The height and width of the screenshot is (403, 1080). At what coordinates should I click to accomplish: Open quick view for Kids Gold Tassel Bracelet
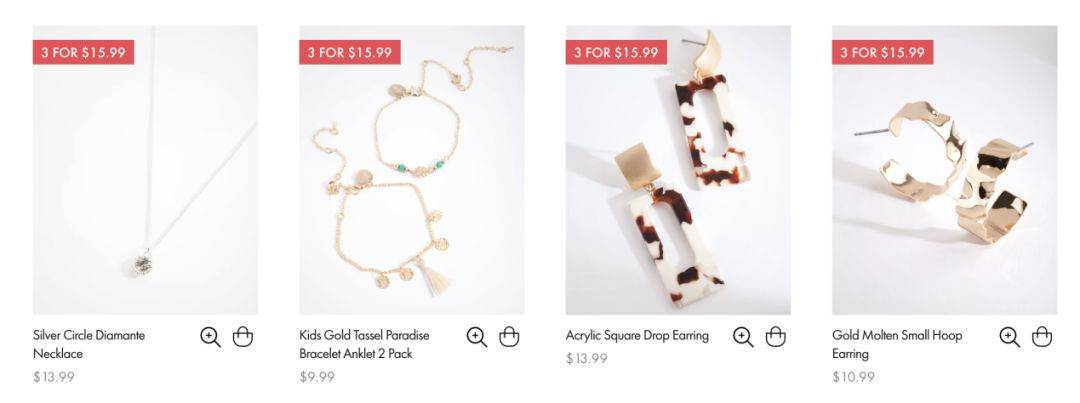477,337
